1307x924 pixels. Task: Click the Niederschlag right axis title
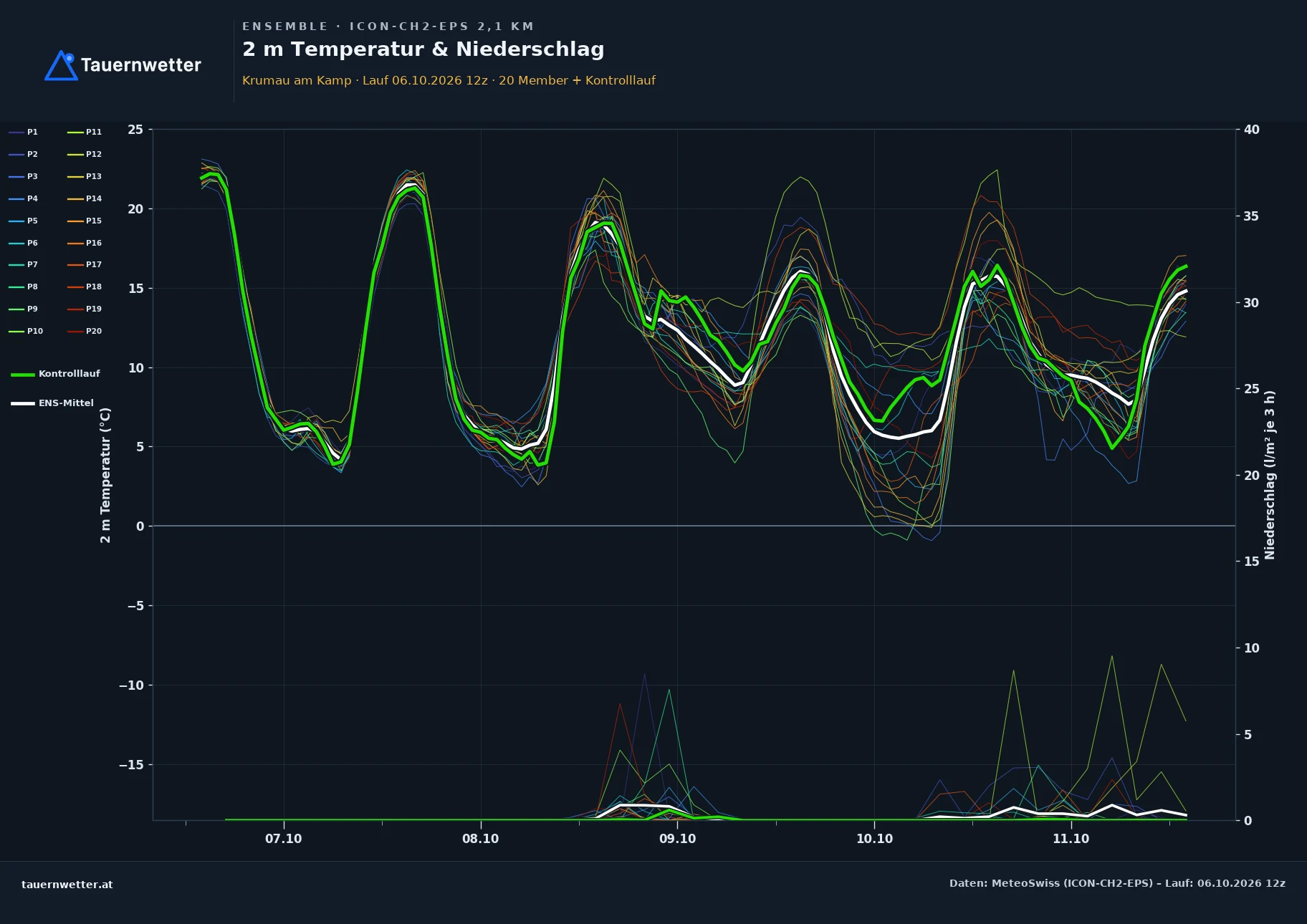1270,475
